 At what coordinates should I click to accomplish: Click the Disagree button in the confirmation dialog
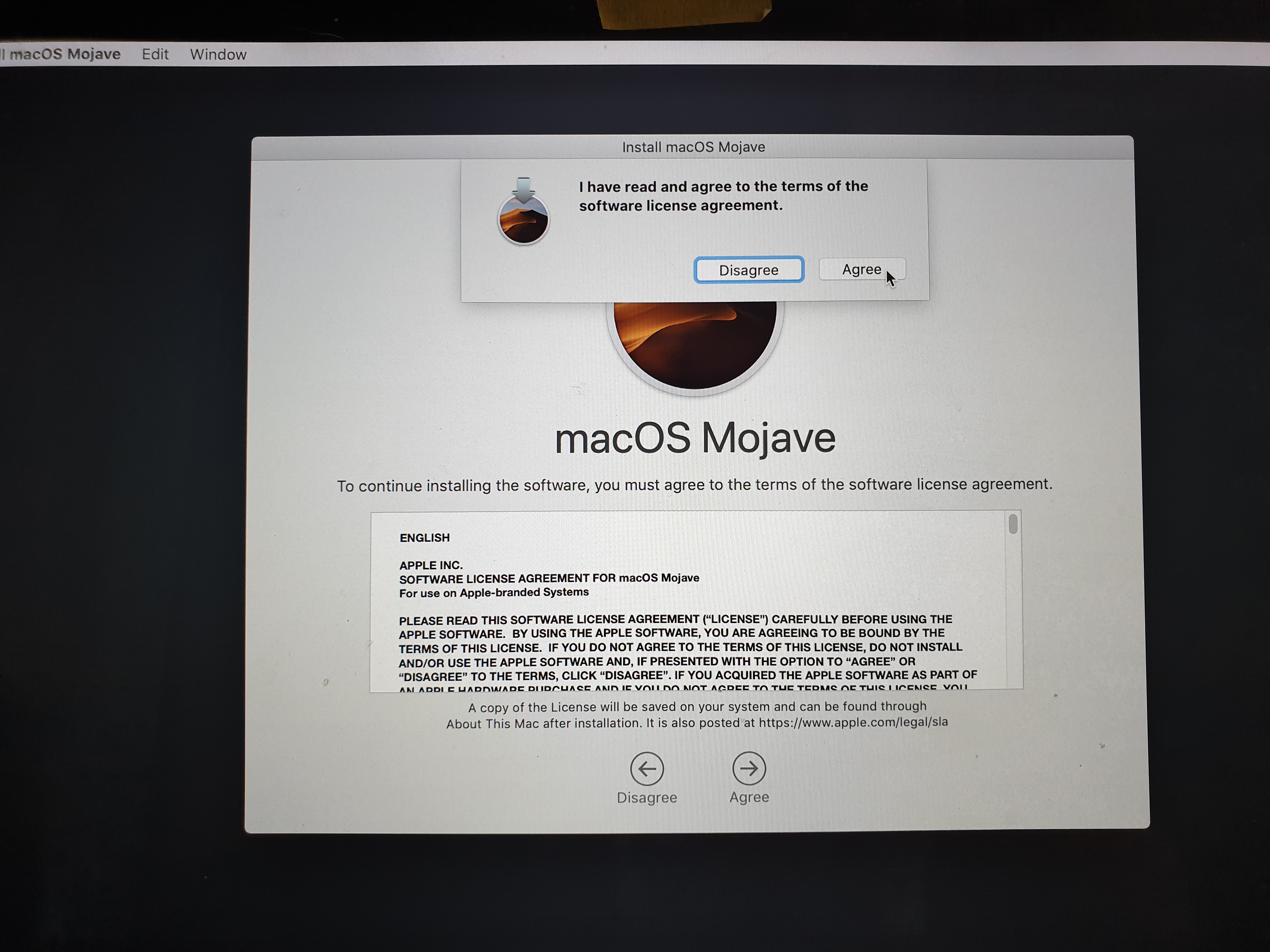(749, 270)
